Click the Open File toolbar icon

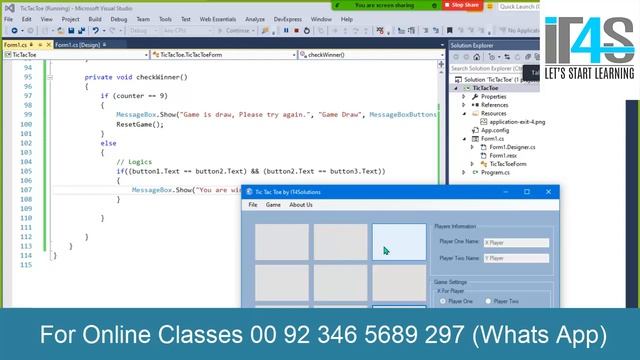60,31
